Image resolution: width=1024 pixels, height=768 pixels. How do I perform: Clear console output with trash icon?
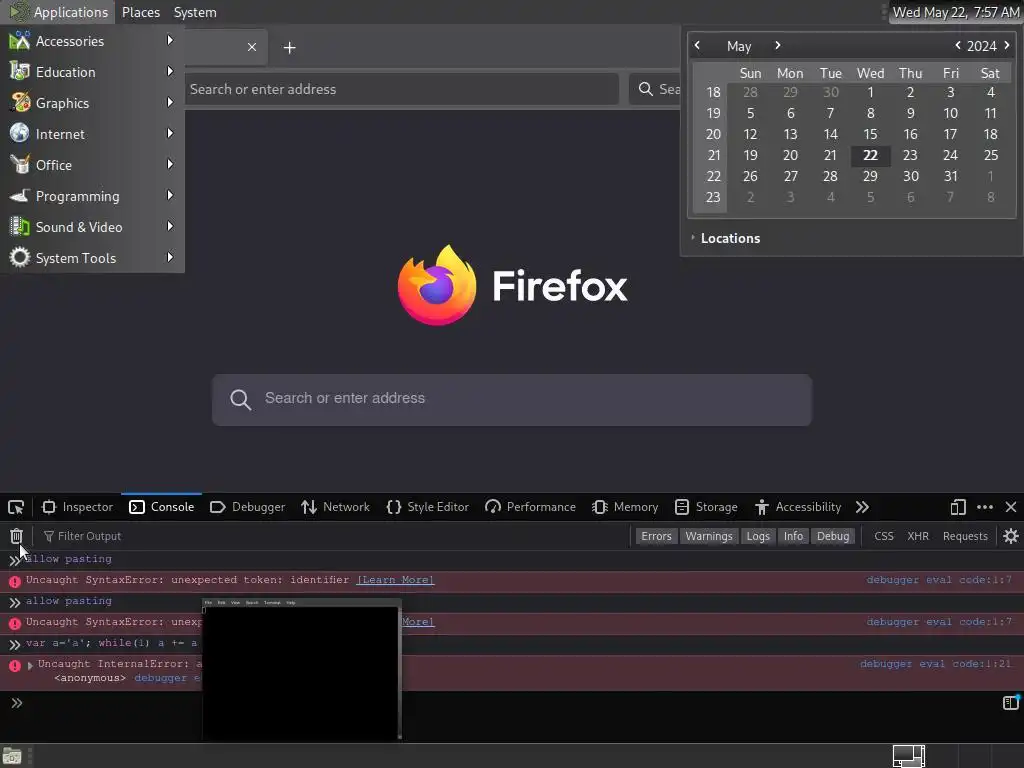(16, 536)
